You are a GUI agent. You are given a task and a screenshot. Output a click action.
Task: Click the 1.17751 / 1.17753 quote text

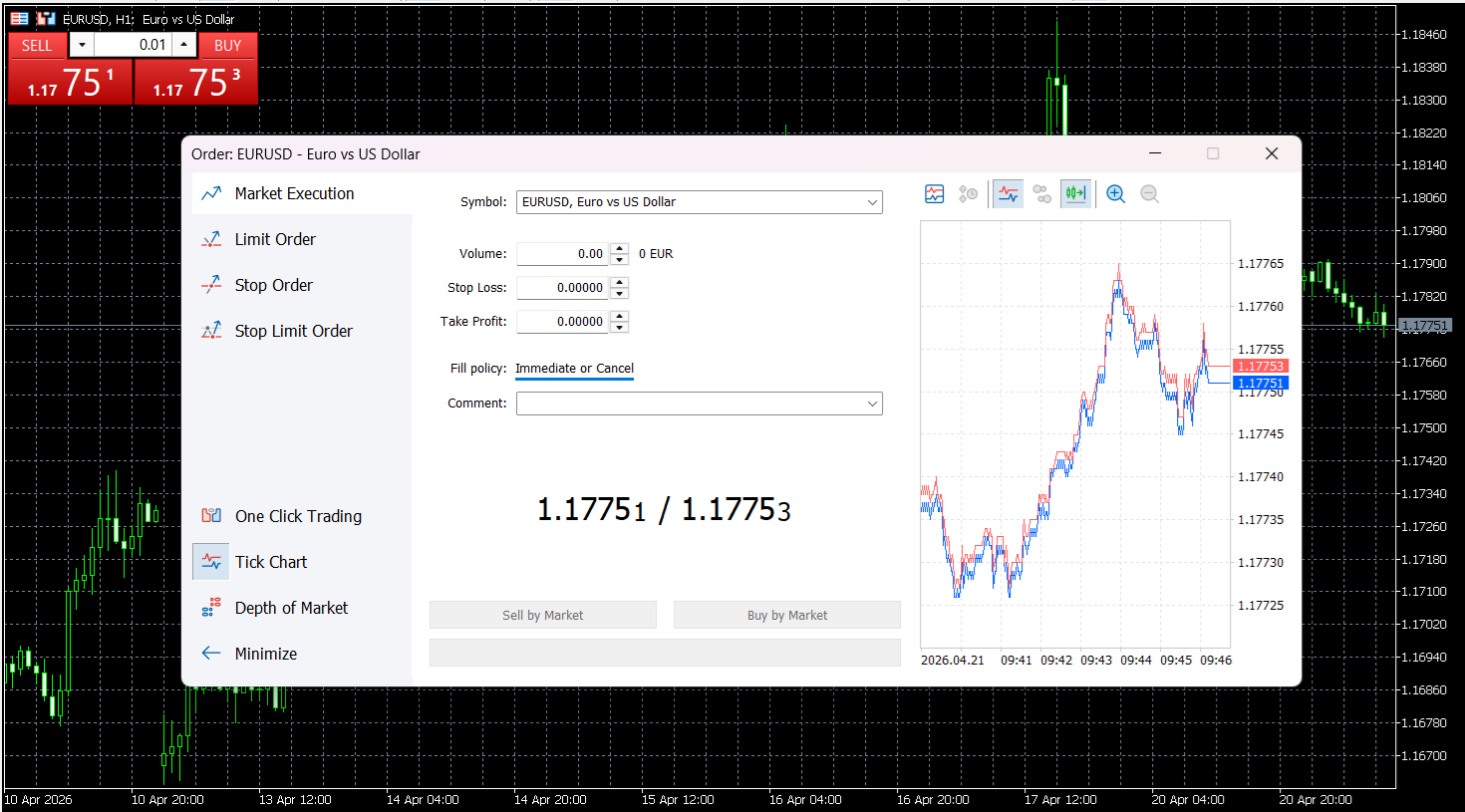[x=664, y=510]
